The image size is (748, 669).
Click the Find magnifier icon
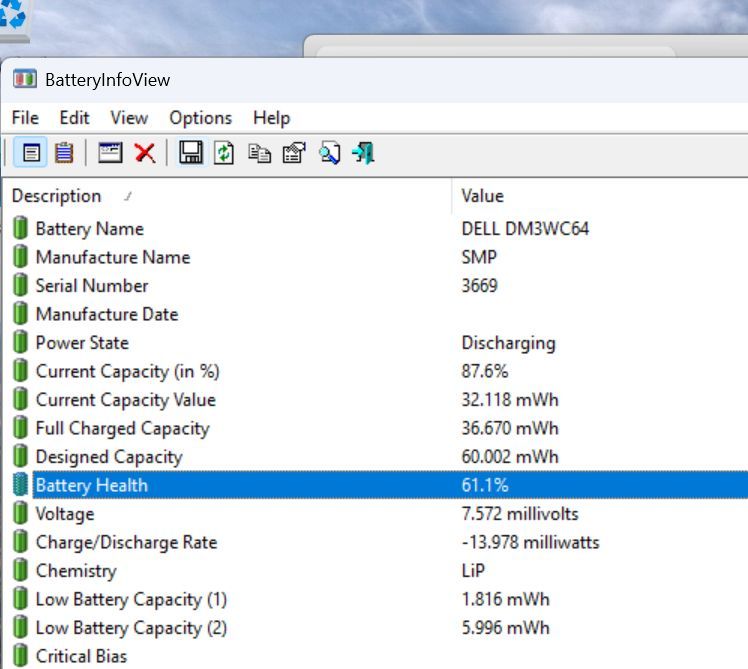click(x=329, y=153)
